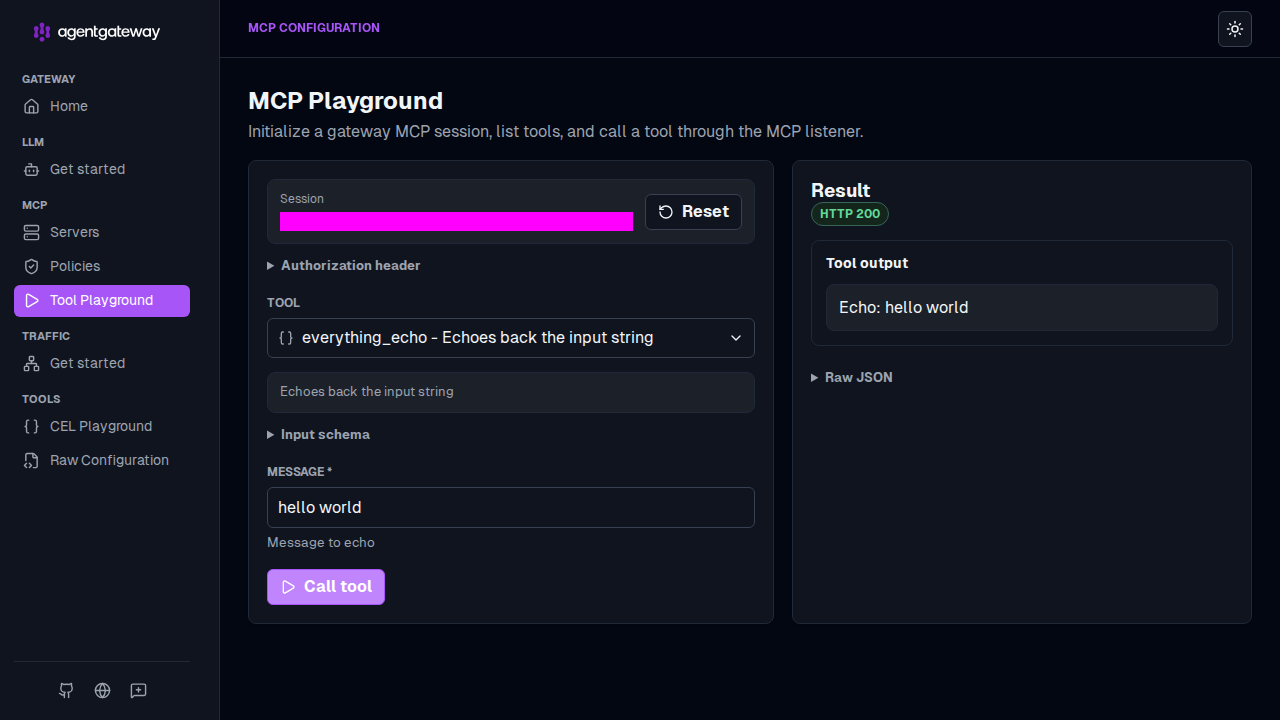Select Tool Playground sidebar item

click(x=101, y=300)
